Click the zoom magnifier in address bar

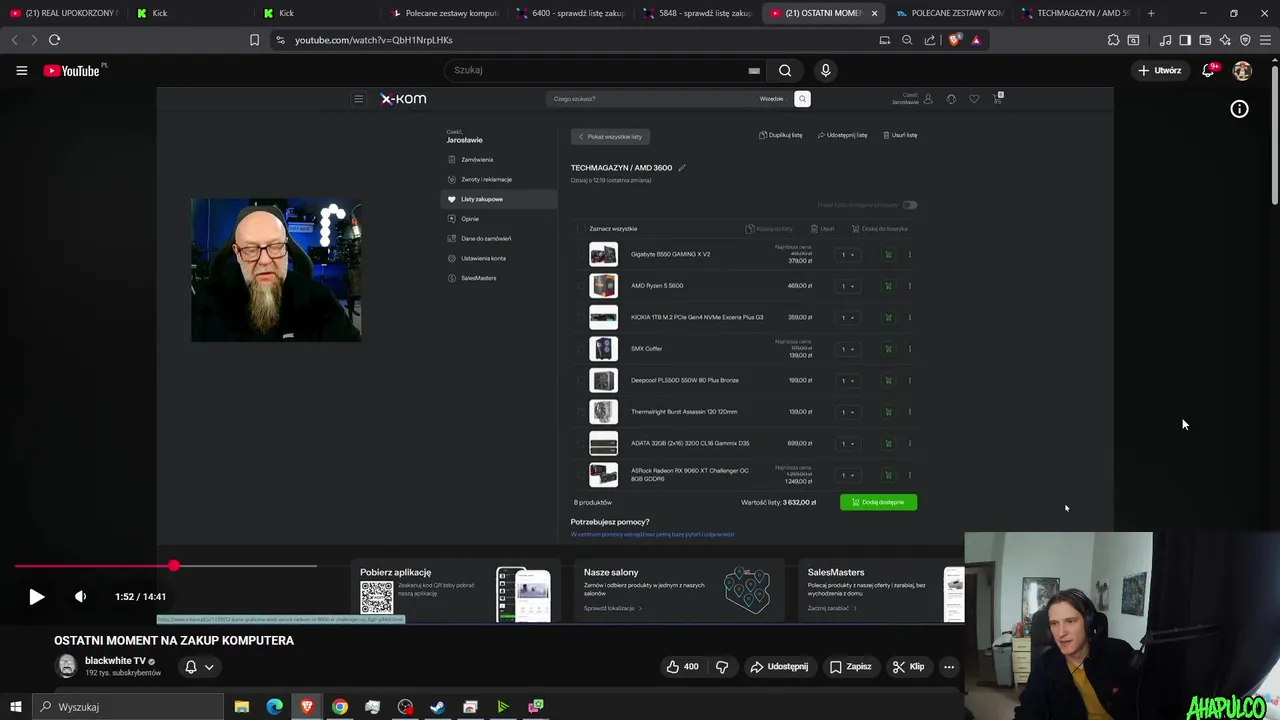tap(907, 40)
